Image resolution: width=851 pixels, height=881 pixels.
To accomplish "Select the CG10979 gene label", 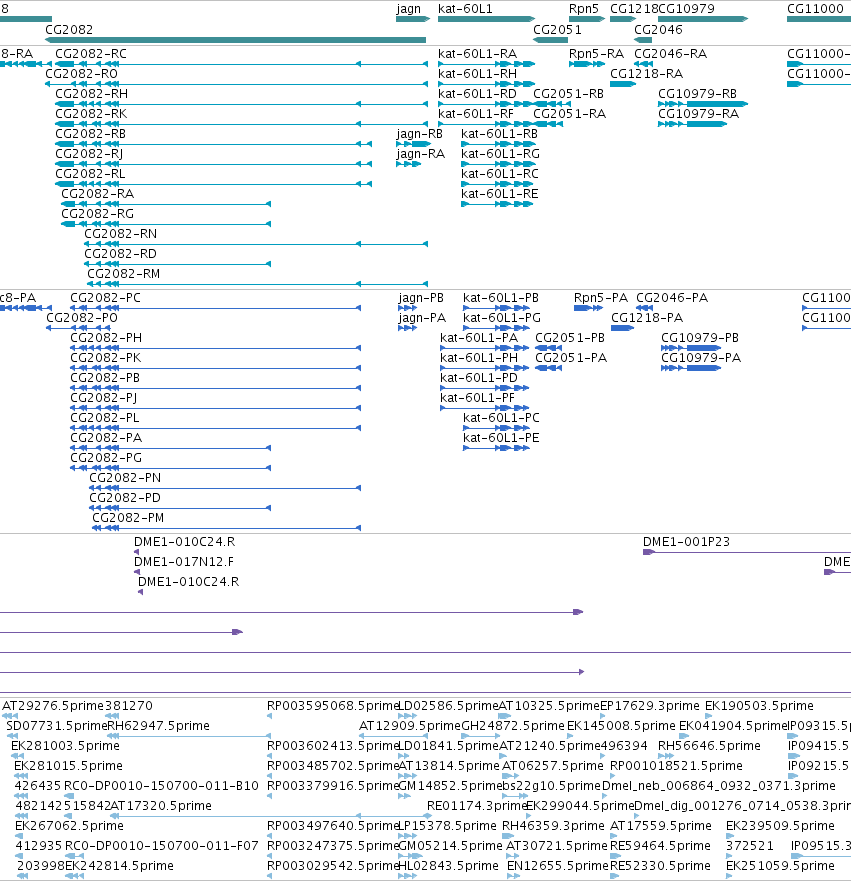I will coord(686,8).
